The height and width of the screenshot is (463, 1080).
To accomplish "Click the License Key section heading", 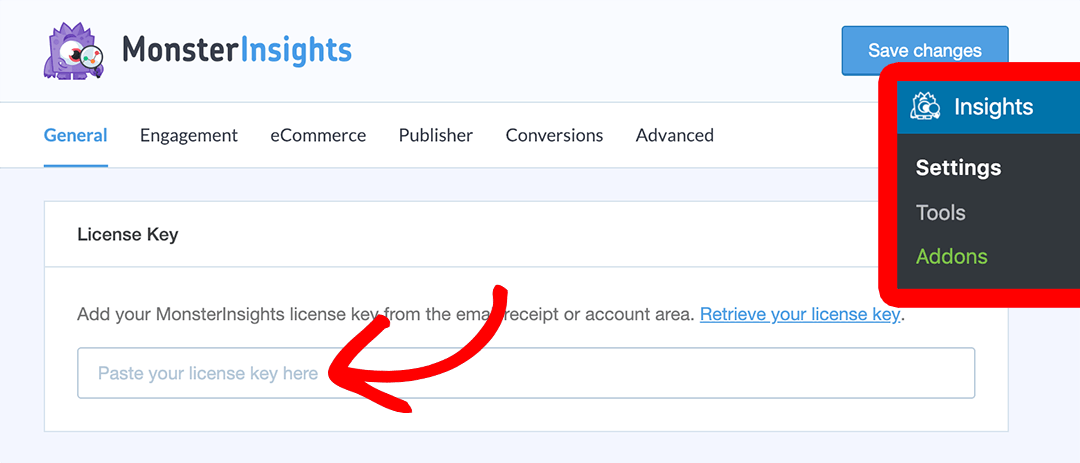I will click(x=128, y=235).
